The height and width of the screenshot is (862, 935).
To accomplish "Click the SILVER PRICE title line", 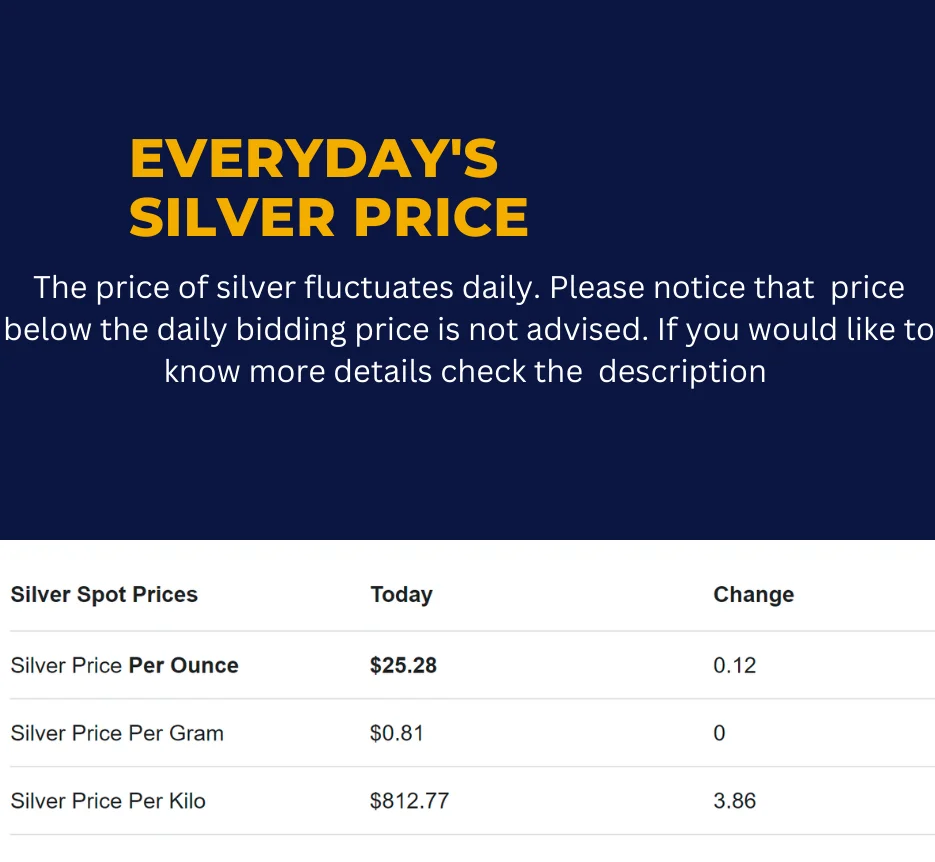I will coord(329,217).
